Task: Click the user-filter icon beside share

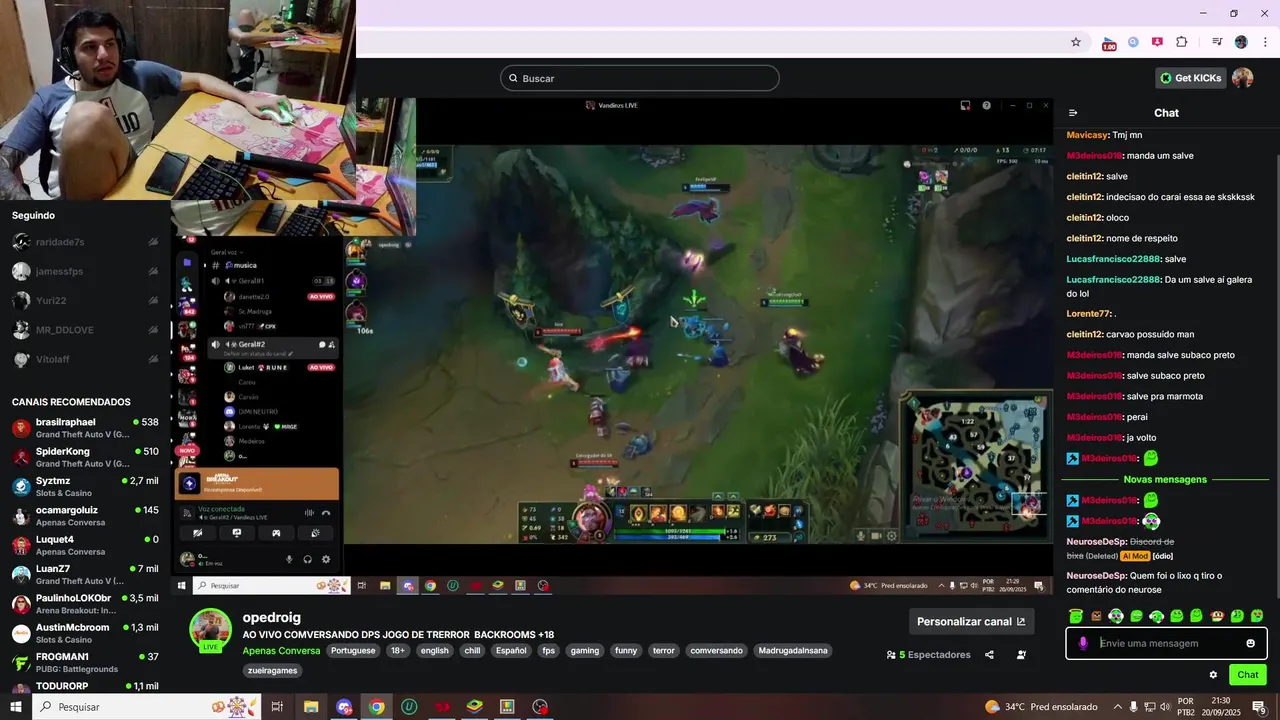Action: [1021, 655]
